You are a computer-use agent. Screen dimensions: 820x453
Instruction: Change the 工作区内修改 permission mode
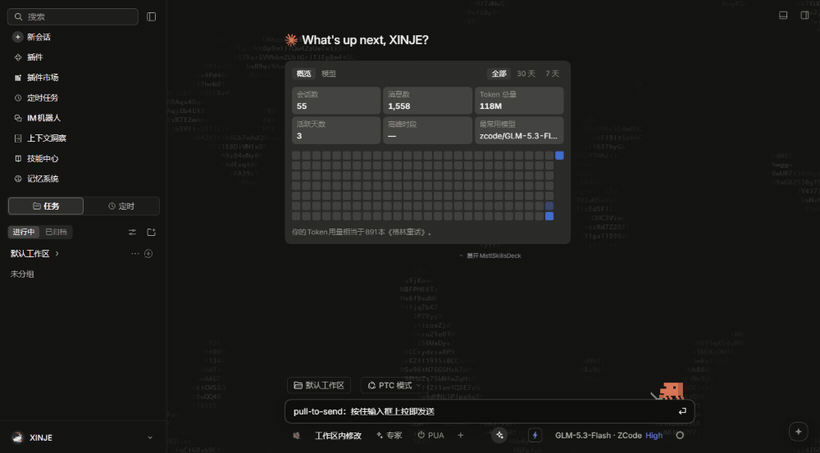tap(338, 436)
